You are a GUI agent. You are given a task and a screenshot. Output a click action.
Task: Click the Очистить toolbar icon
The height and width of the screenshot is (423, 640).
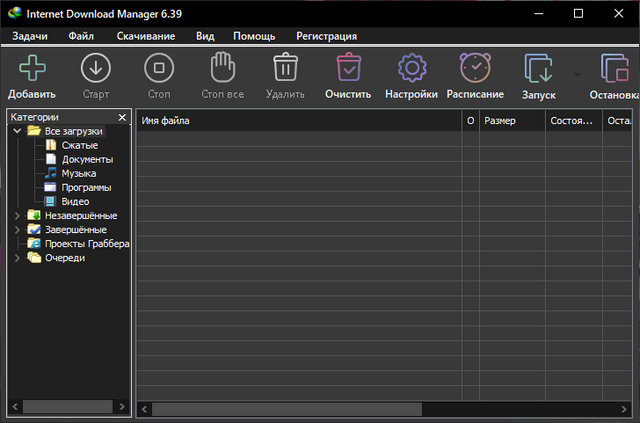tap(348, 68)
